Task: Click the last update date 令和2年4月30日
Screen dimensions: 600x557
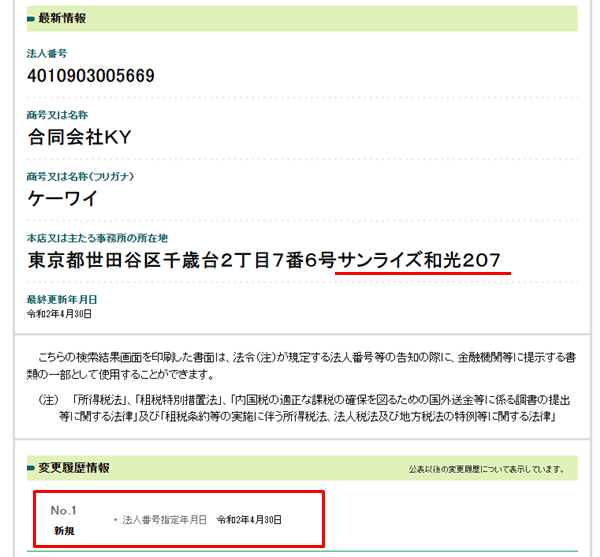Action: click(59, 314)
